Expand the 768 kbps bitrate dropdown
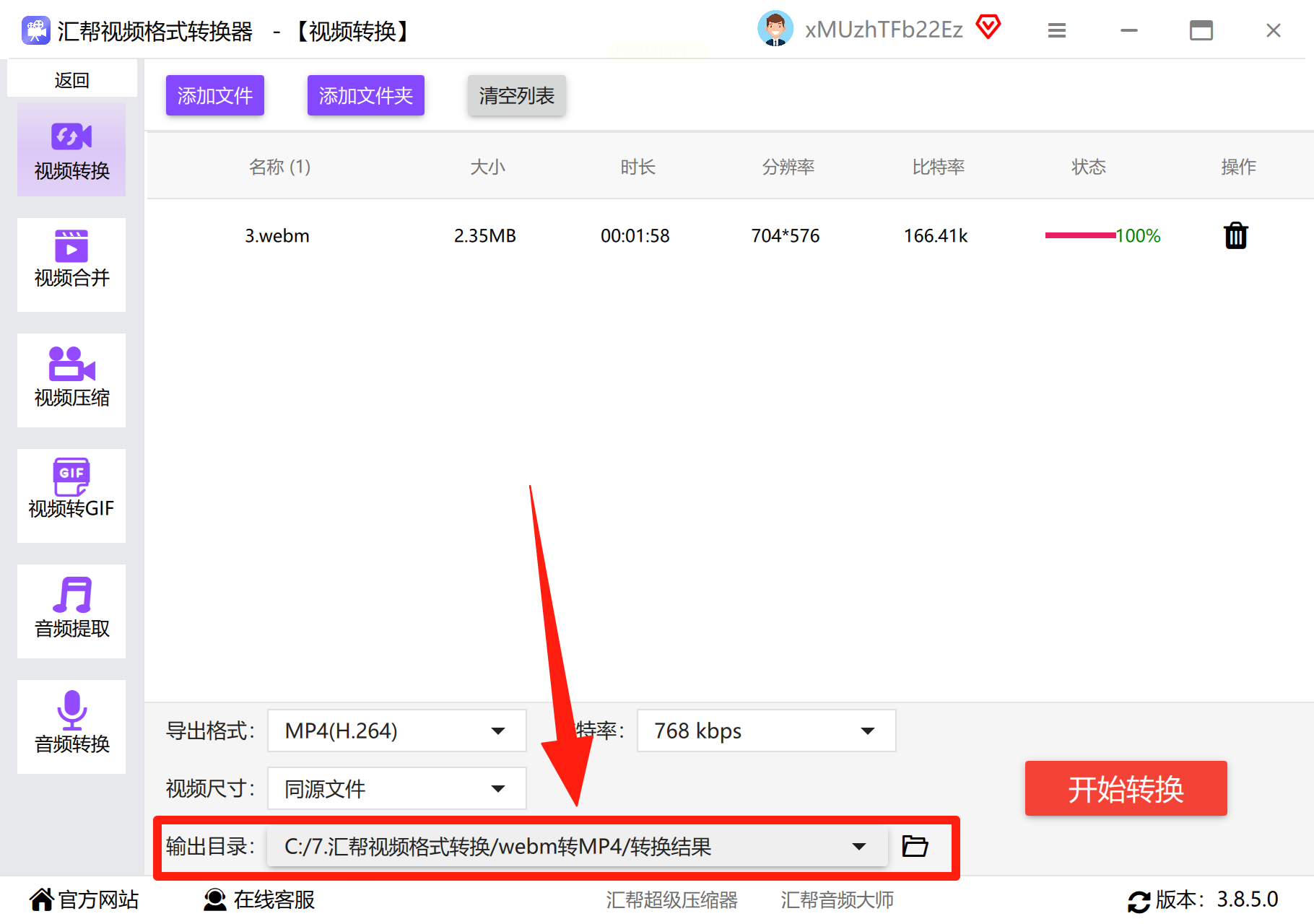Image resolution: width=1314 pixels, height=924 pixels. point(767,731)
